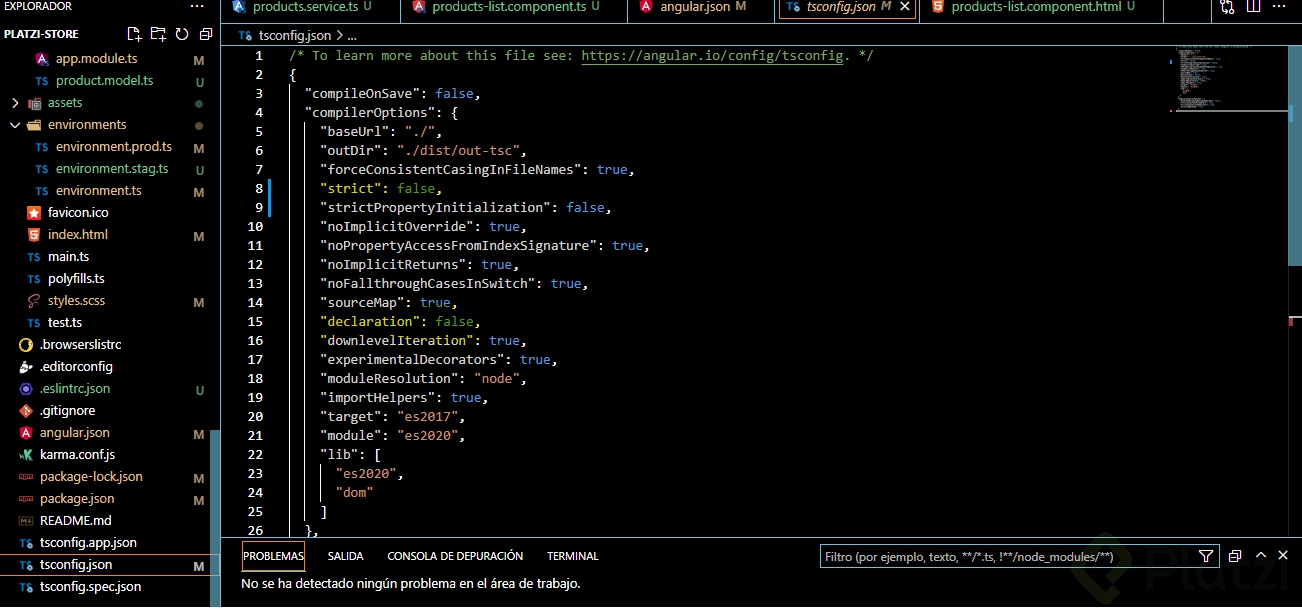The width and height of the screenshot is (1302, 611).
Task: Refresh the explorer file tree
Action: (x=182, y=34)
